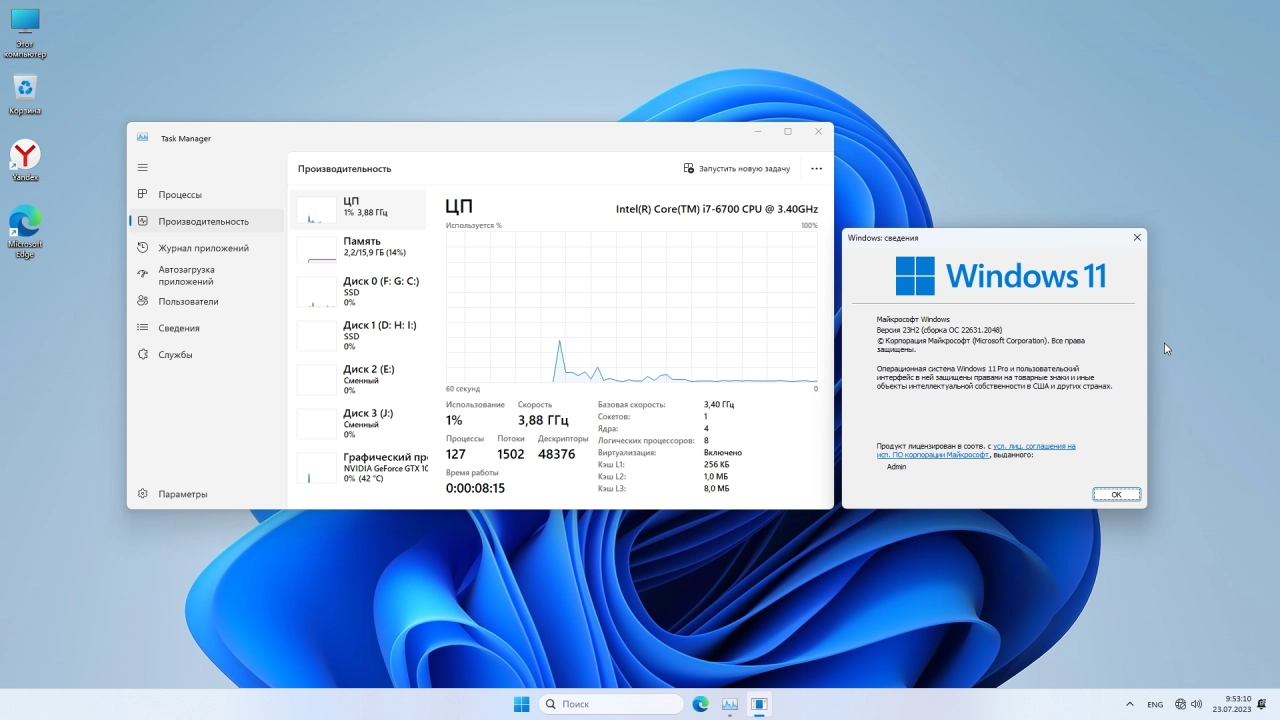Click the 8,0 МБ L3 cache value
The height and width of the screenshot is (720, 1280).
[x=716, y=488]
